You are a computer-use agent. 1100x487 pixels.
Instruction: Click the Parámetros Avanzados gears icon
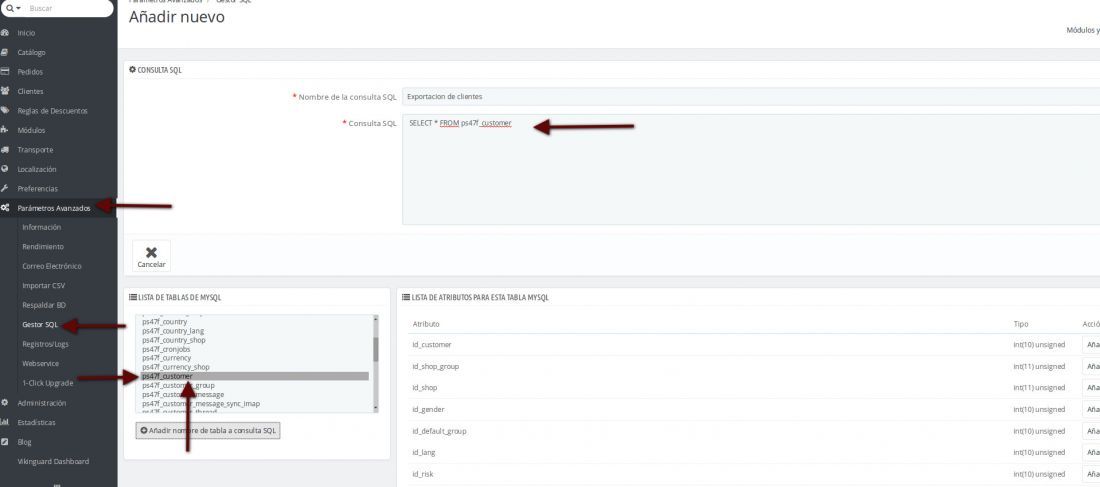click(x=5, y=208)
